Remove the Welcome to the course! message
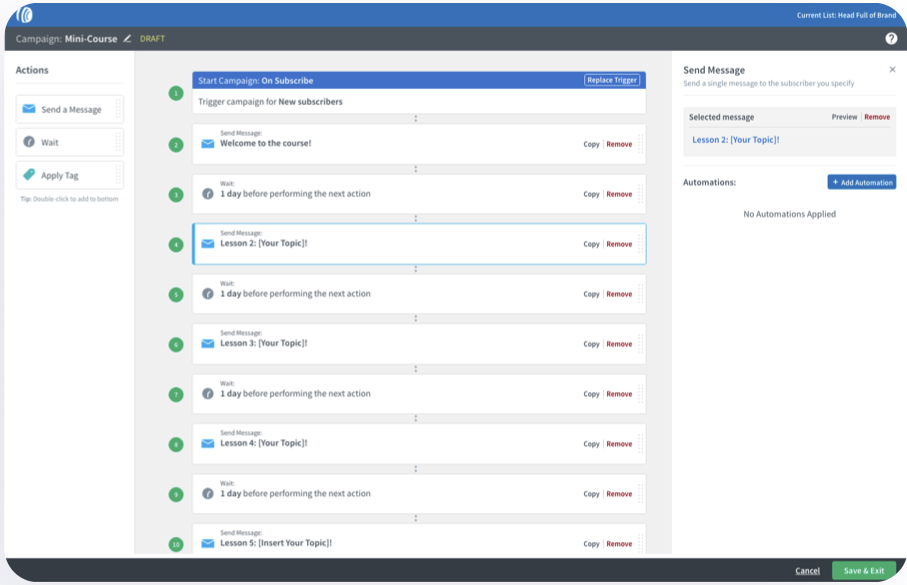The image size is (907, 585). 619,144
